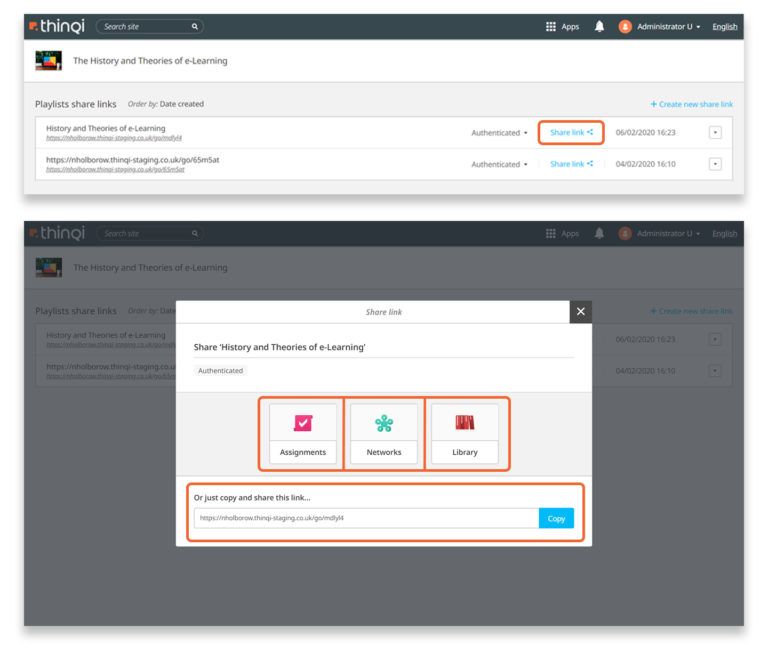Click Create new share link in the top panel

[x=691, y=104]
